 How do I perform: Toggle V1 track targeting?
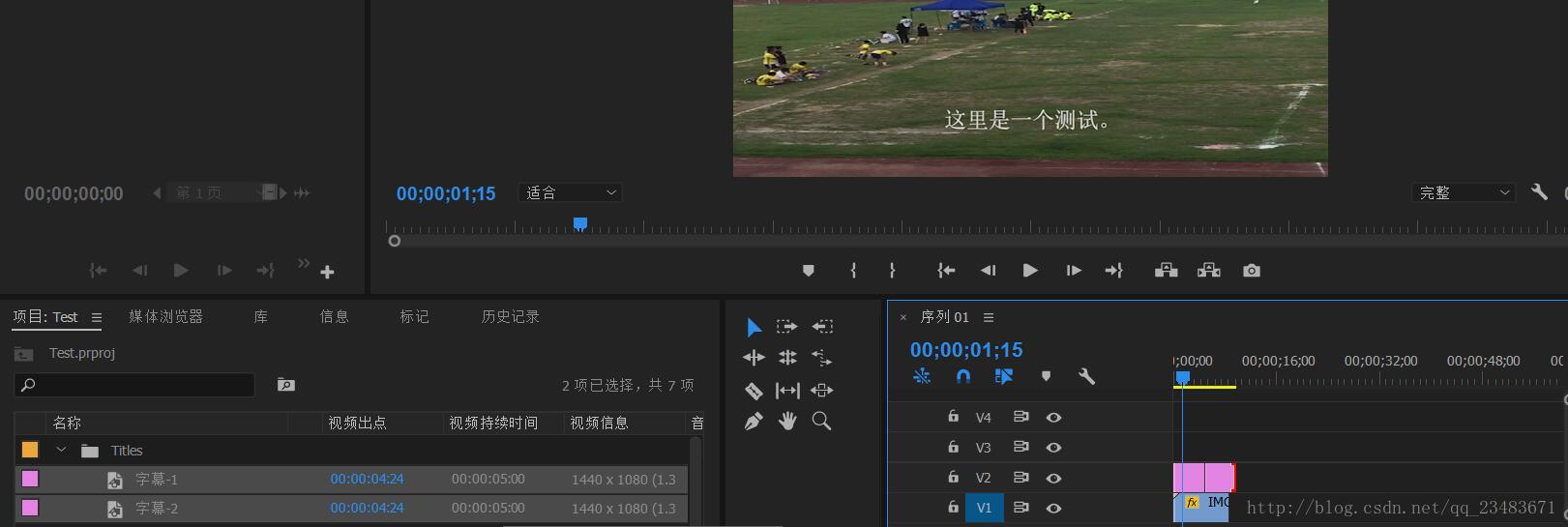pos(984,508)
